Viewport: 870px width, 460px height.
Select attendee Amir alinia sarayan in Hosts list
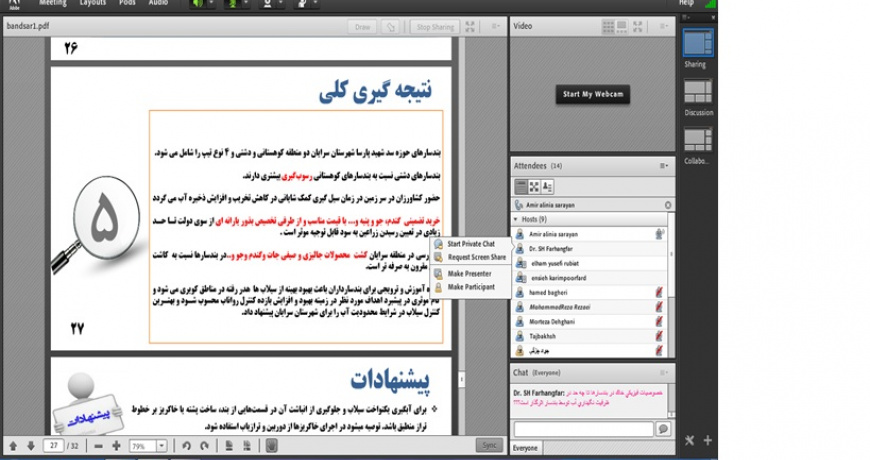590,234
